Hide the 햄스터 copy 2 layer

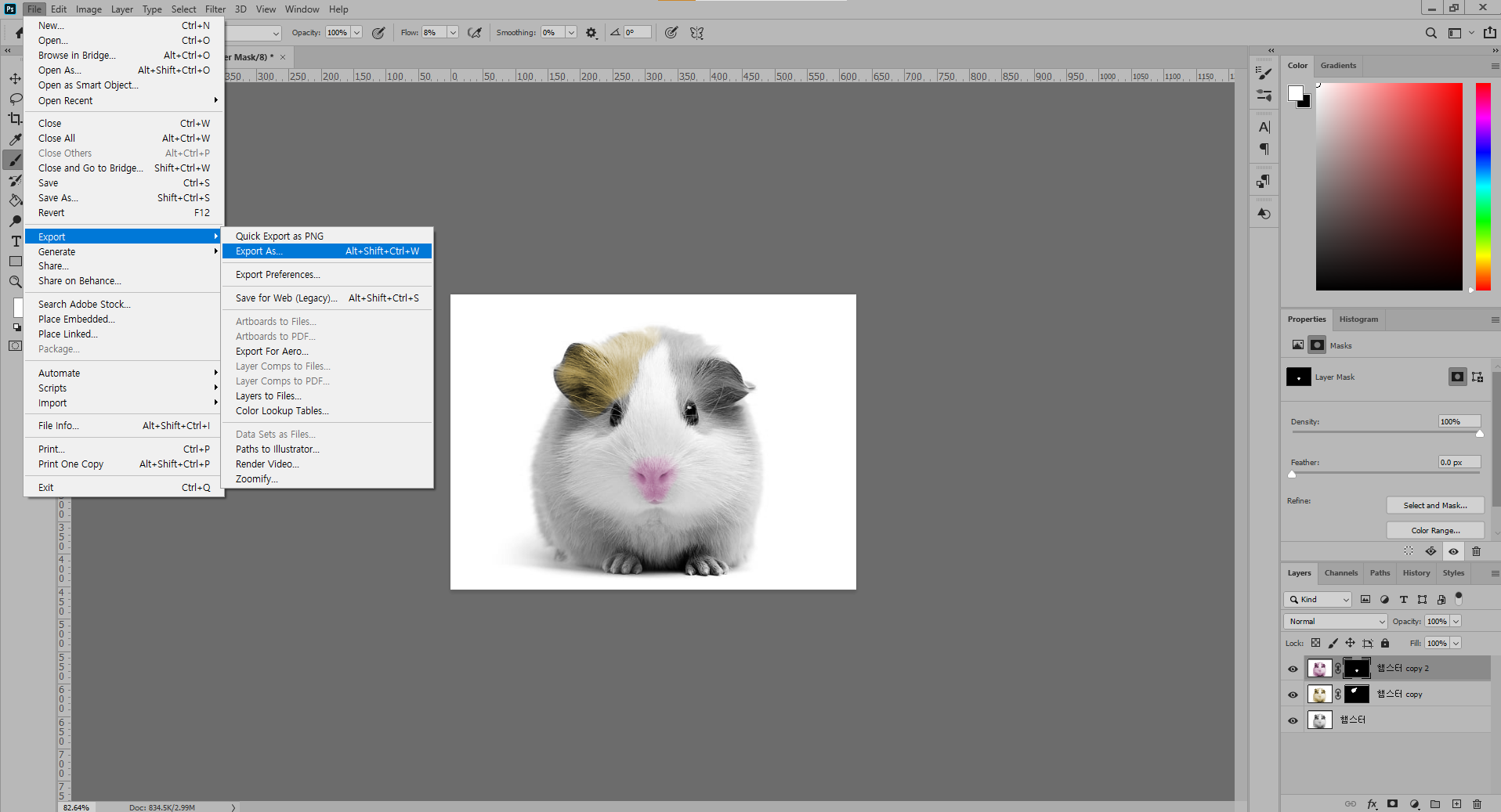tap(1293, 669)
